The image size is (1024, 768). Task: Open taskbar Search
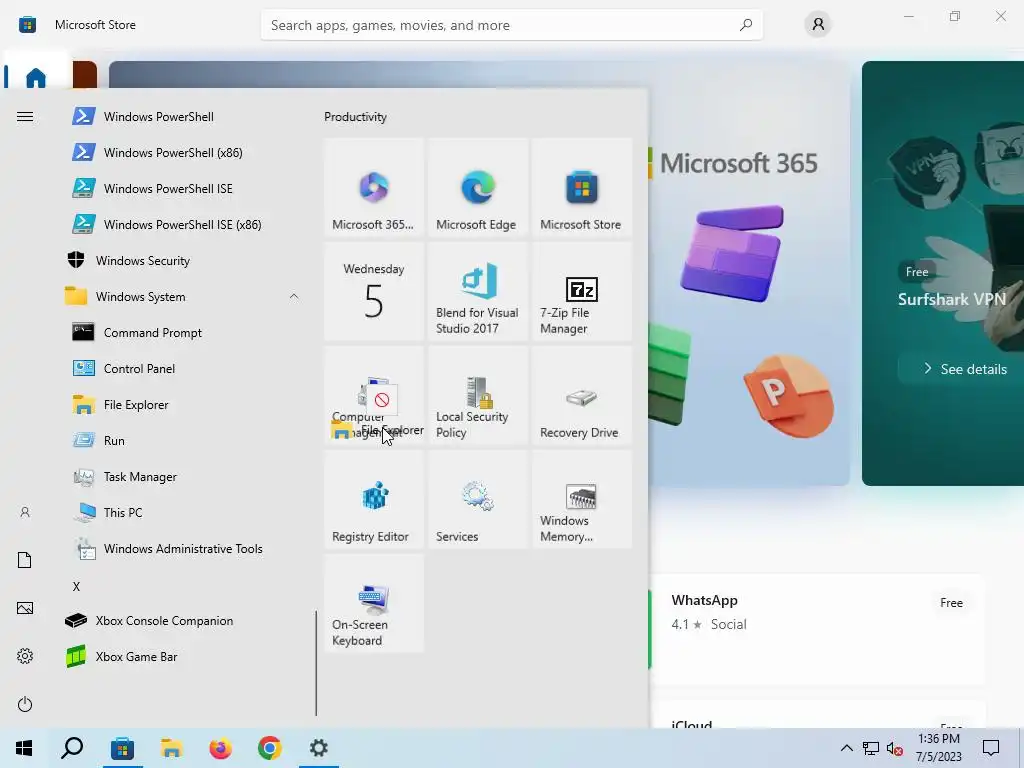pos(72,748)
